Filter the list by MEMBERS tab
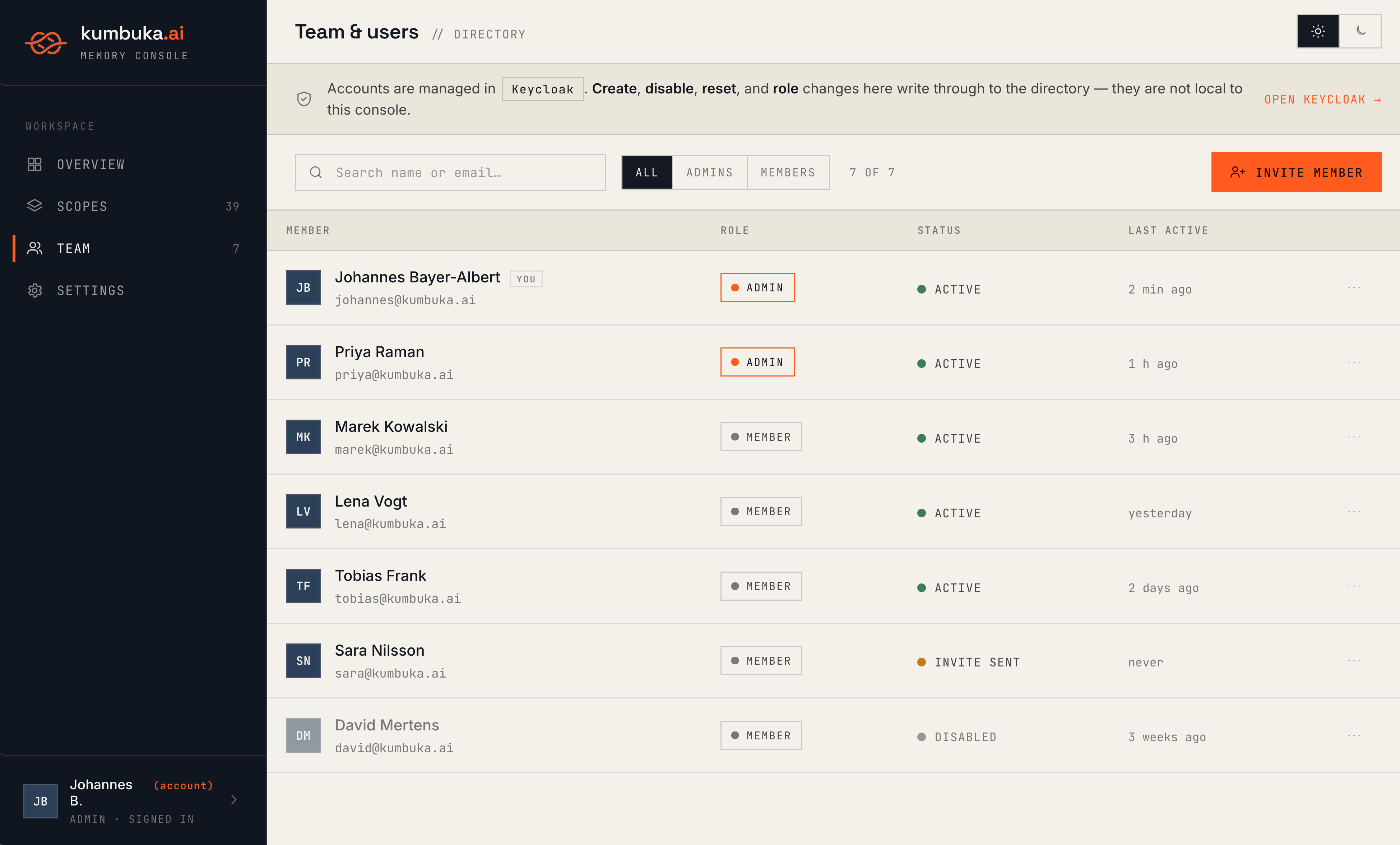This screenshot has width=1400, height=845. [x=788, y=172]
